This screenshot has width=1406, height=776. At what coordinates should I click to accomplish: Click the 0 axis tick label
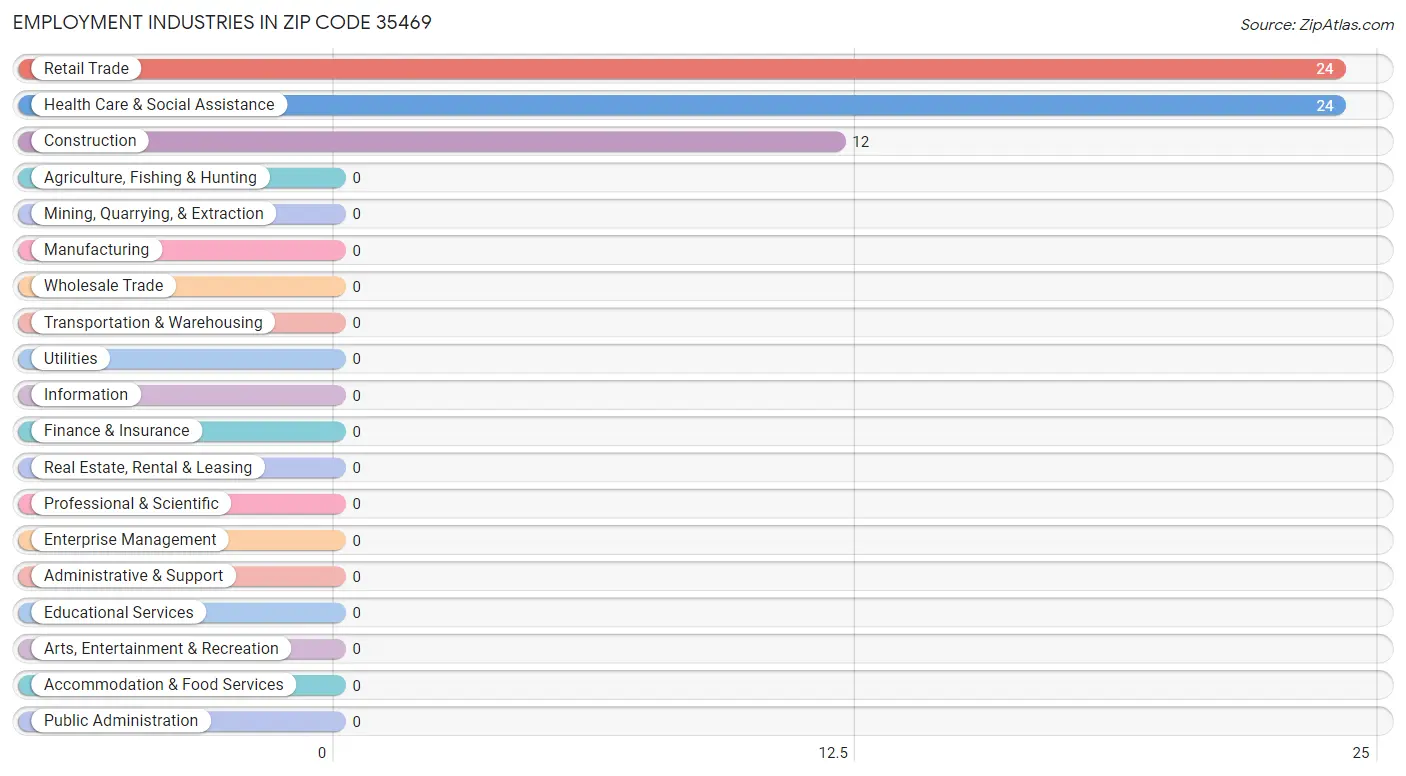click(x=322, y=753)
